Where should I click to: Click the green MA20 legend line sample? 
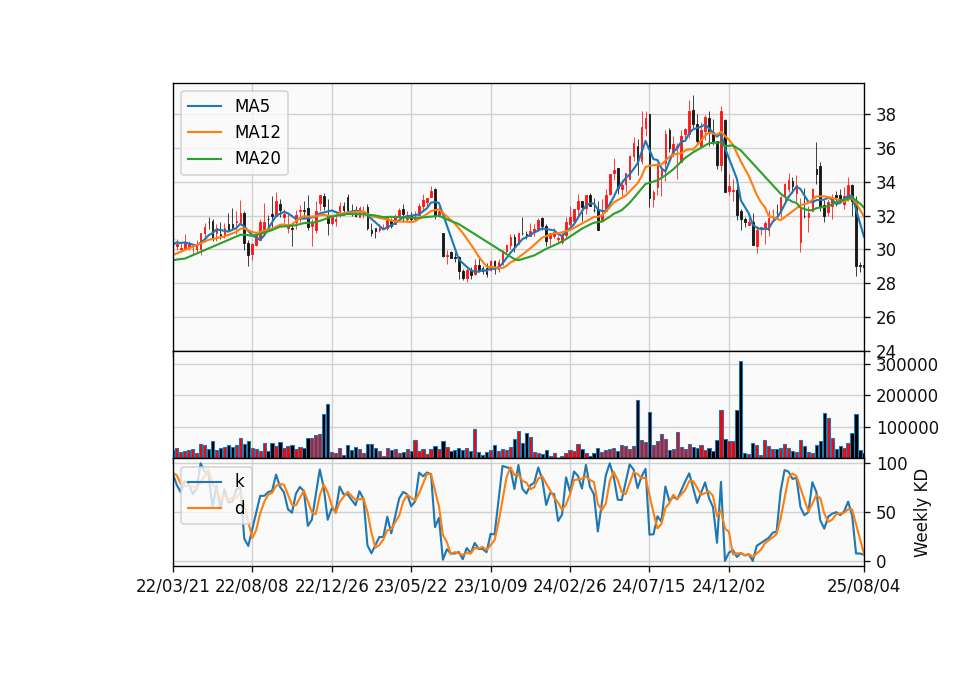point(204,159)
